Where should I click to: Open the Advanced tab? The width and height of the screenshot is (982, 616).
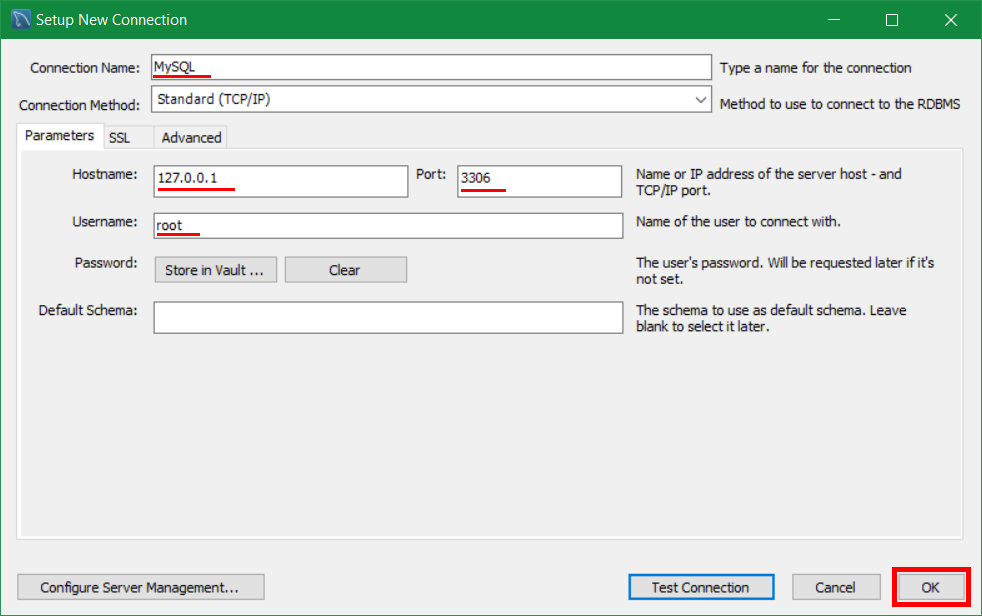click(x=191, y=138)
